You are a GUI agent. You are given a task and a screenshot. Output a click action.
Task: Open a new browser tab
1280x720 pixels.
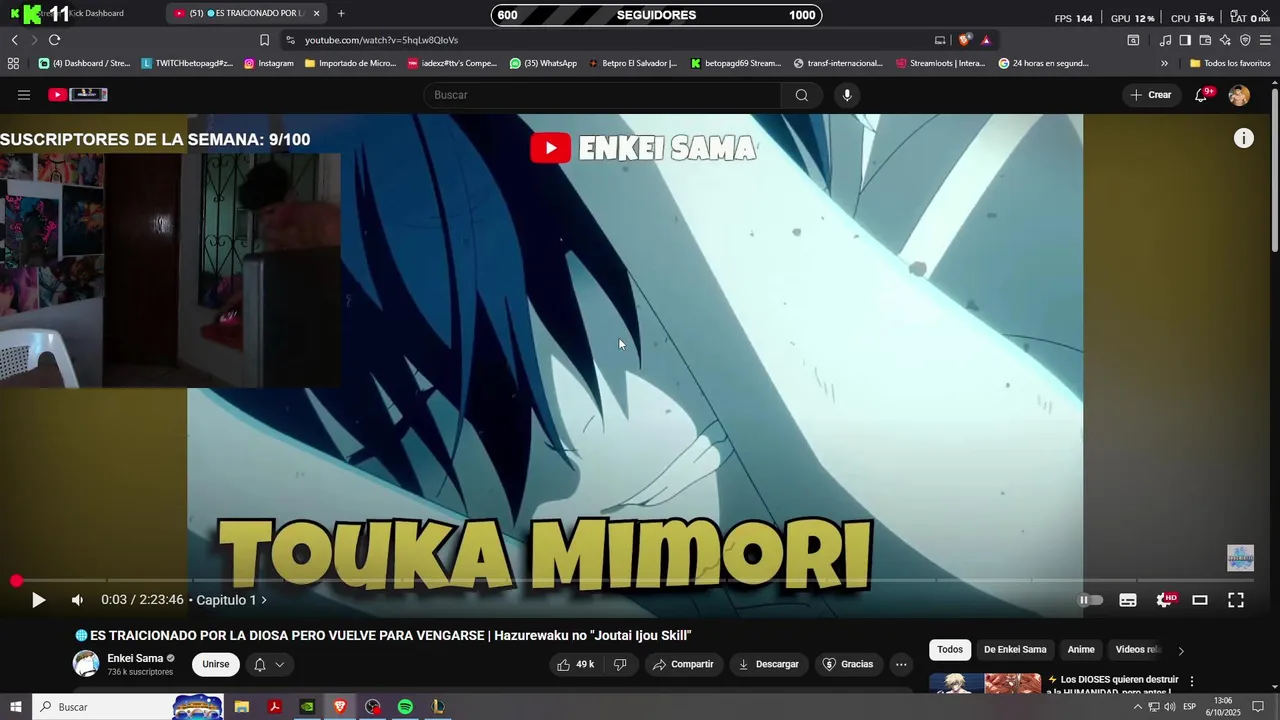(x=341, y=13)
